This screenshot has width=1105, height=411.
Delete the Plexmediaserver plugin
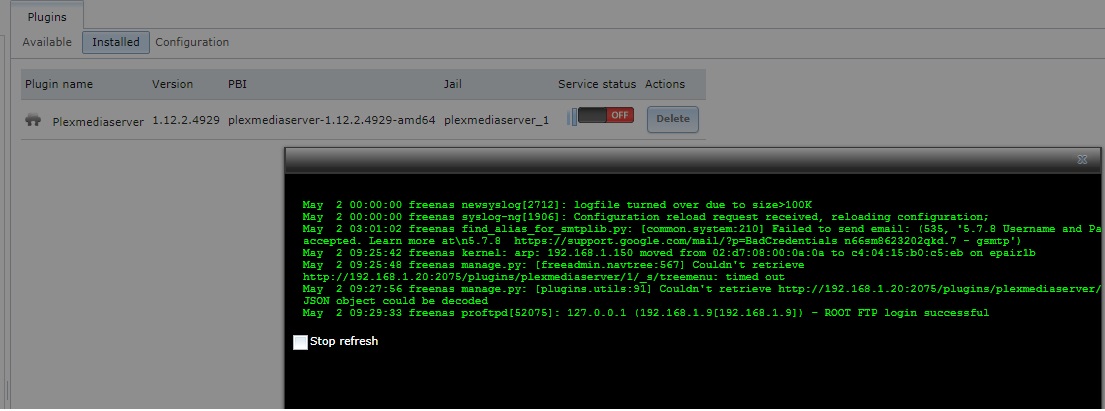point(673,119)
